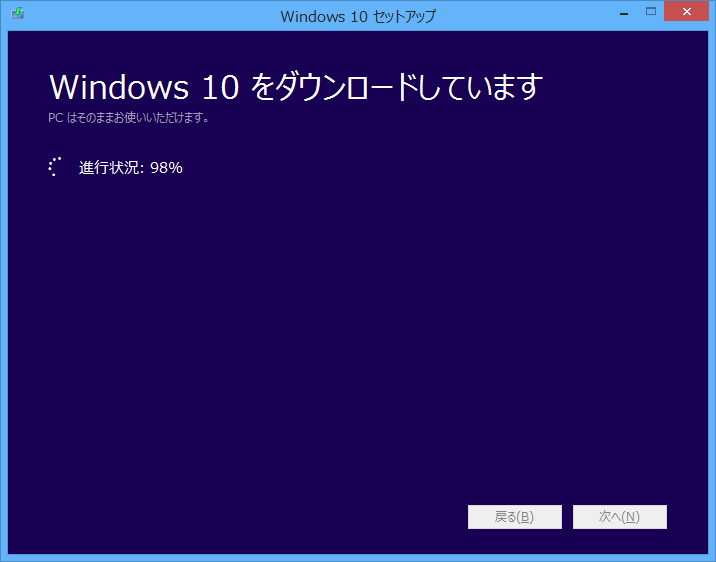Click the spinning progress indicator
The height and width of the screenshot is (562, 716).
point(55,167)
